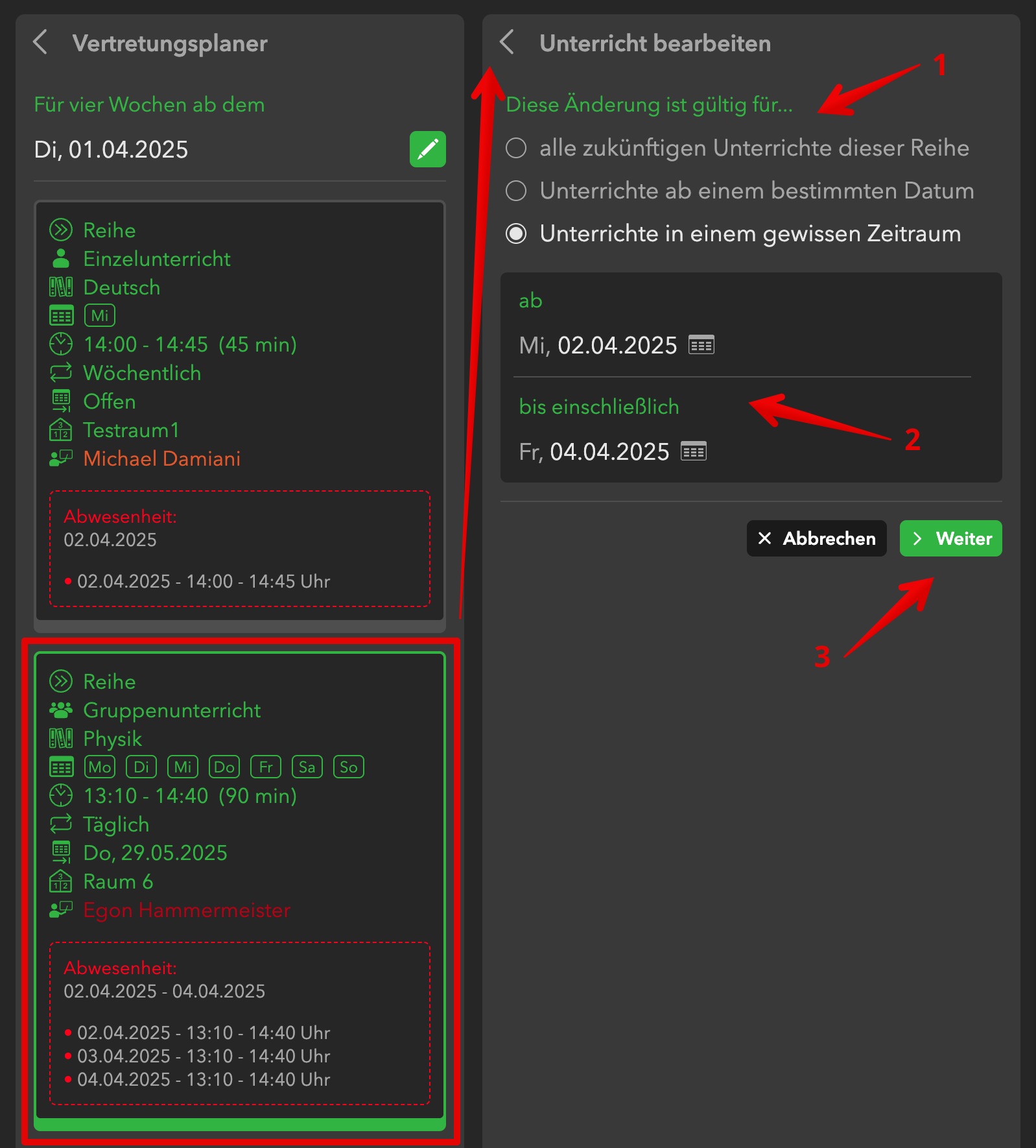Click weekday calendar icon in Physik card

pyautogui.click(x=62, y=767)
